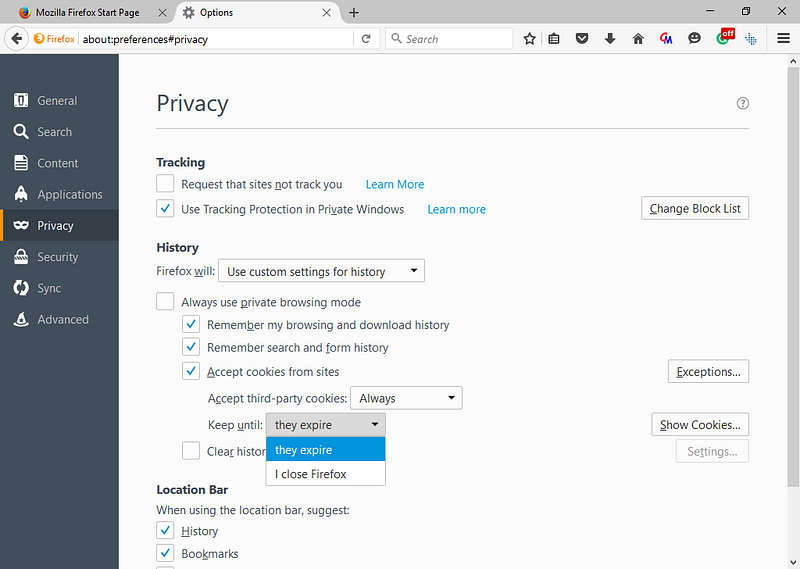This screenshot has width=800, height=569.
Task: Click the green extension icon with off badge
Action: [x=724, y=37]
